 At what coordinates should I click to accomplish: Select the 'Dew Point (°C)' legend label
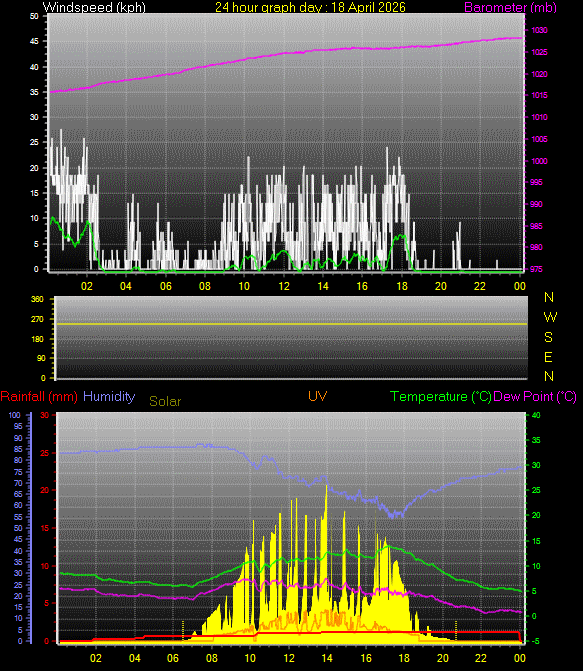tap(535, 397)
